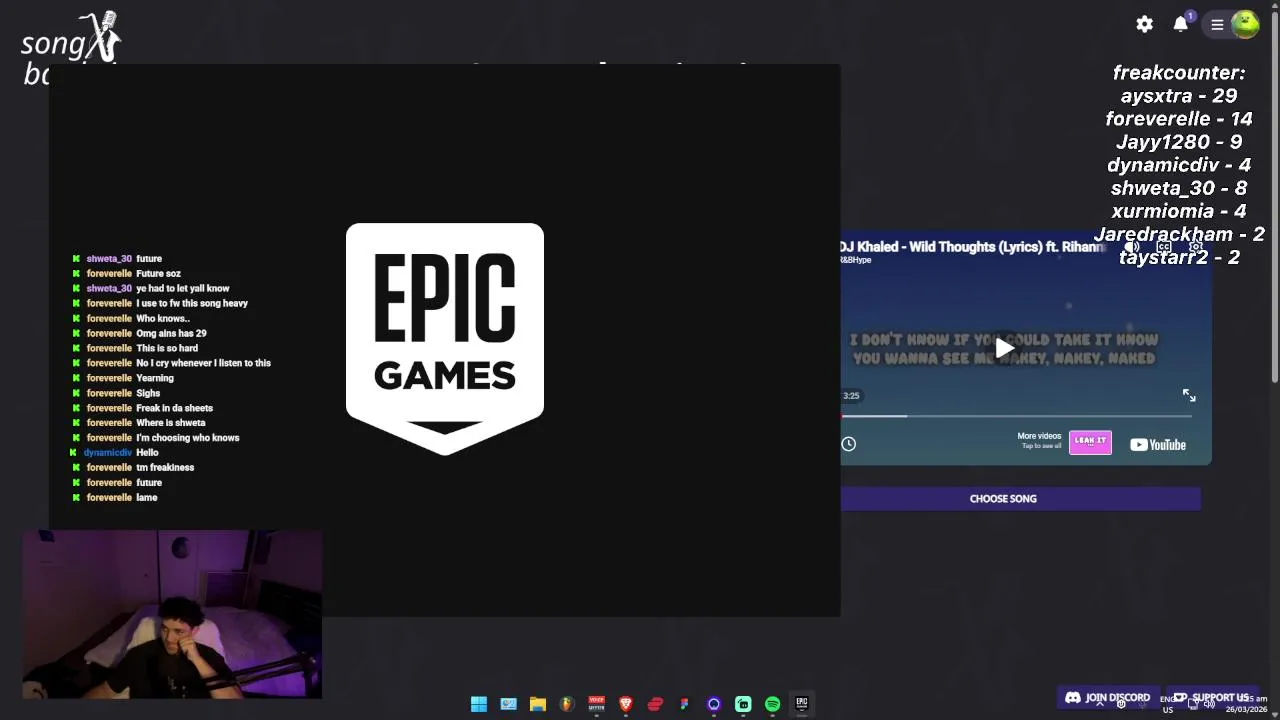The height and width of the screenshot is (720, 1280).
Task: Click chat message 'Where is shweta'
Action: point(138,423)
